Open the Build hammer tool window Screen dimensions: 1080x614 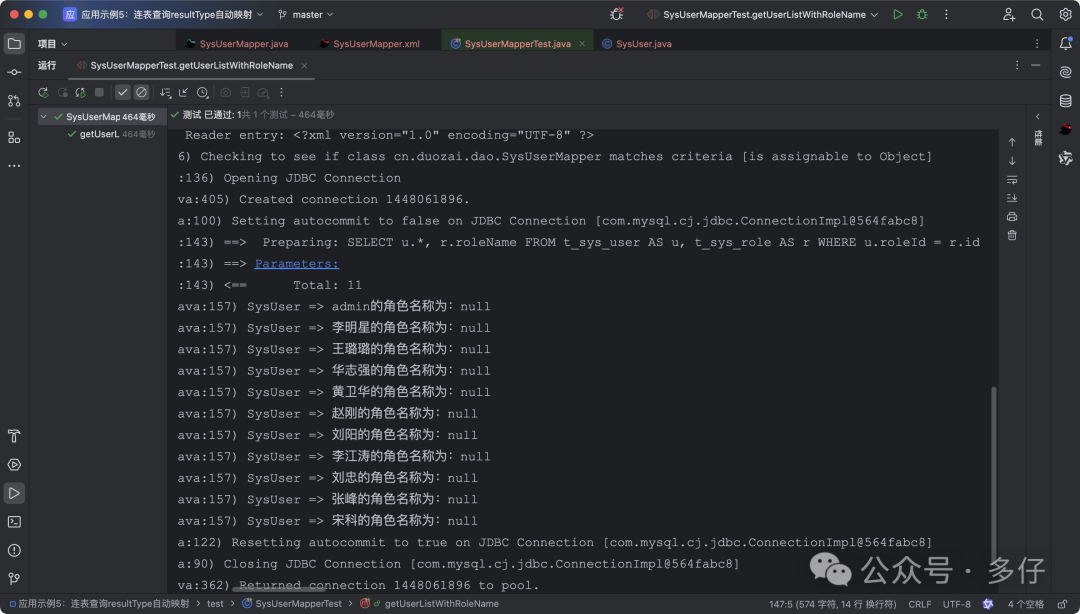(14, 436)
